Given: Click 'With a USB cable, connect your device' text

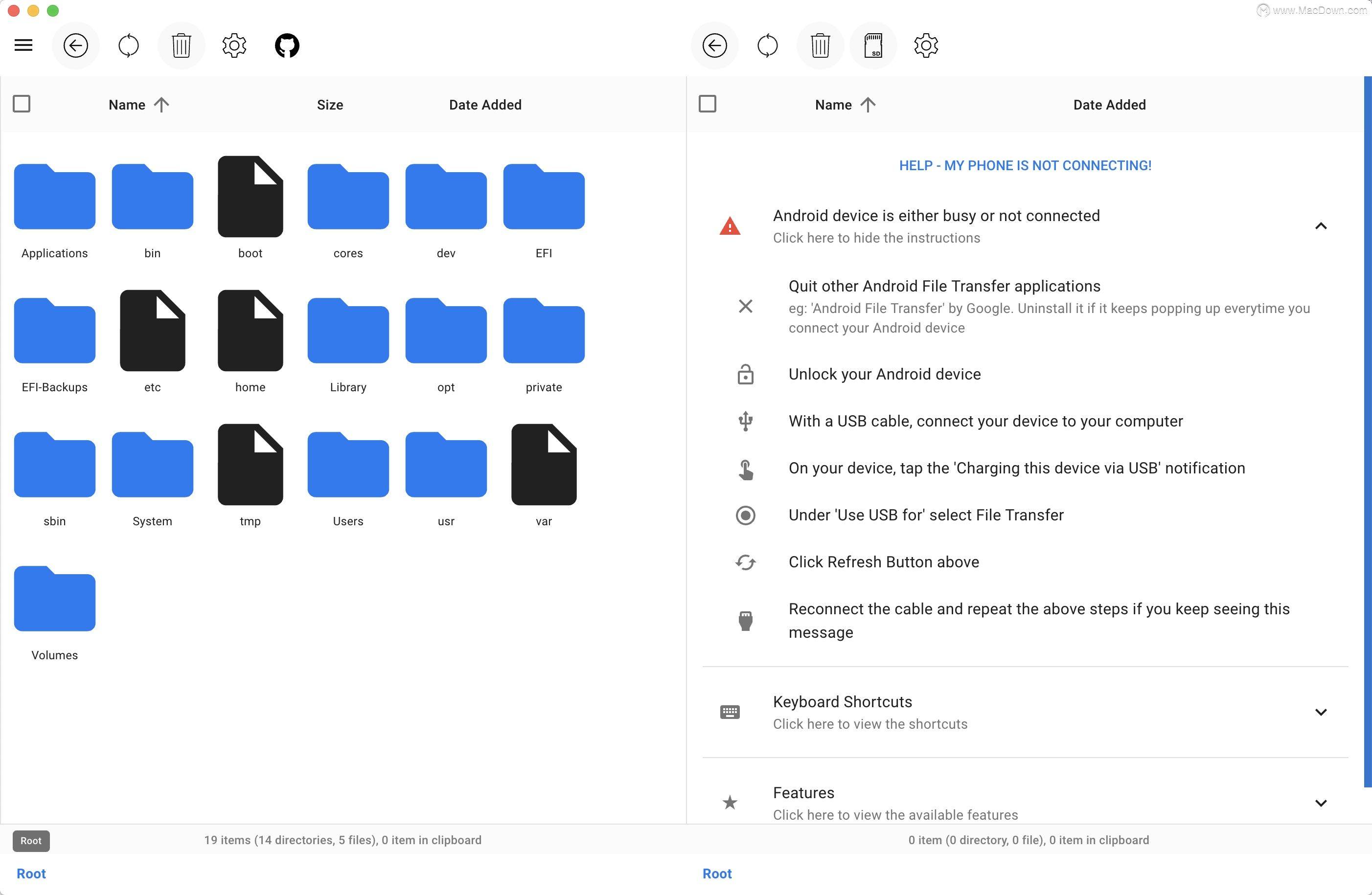Looking at the screenshot, I should click(x=985, y=421).
